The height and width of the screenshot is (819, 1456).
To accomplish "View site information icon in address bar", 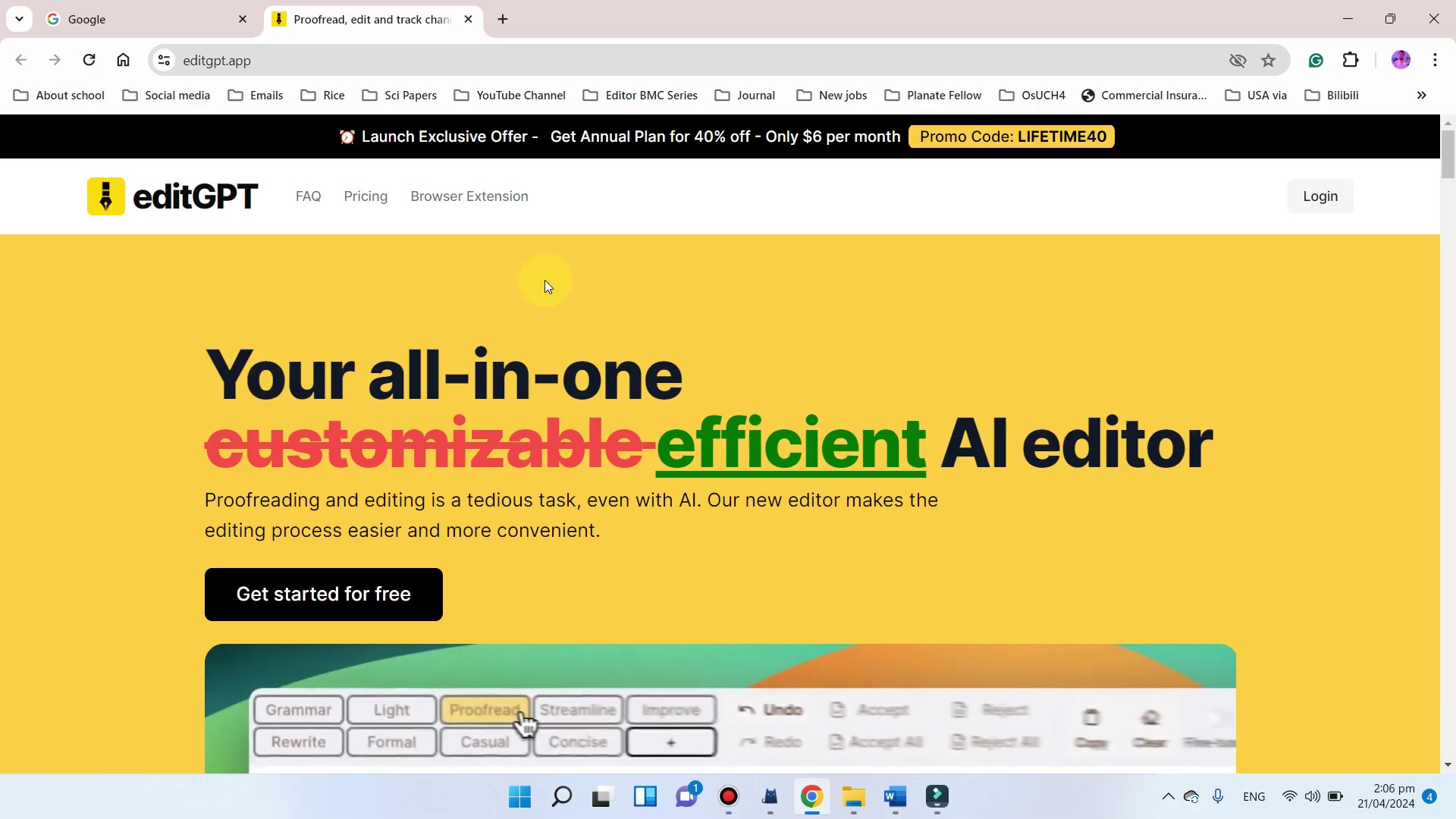I will pos(164,60).
